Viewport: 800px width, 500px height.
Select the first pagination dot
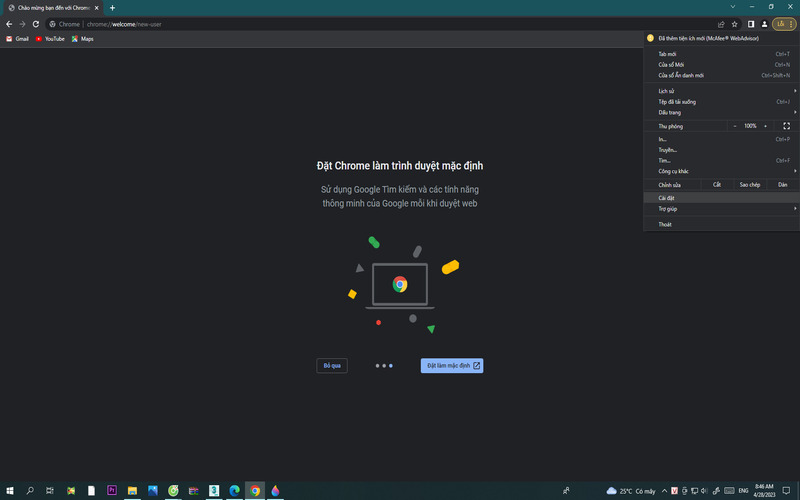pyautogui.click(x=378, y=366)
